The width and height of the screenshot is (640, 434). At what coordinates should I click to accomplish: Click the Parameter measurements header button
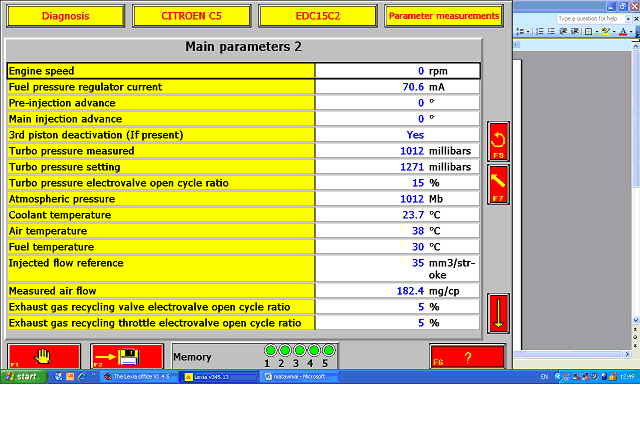click(x=444, y=16)
